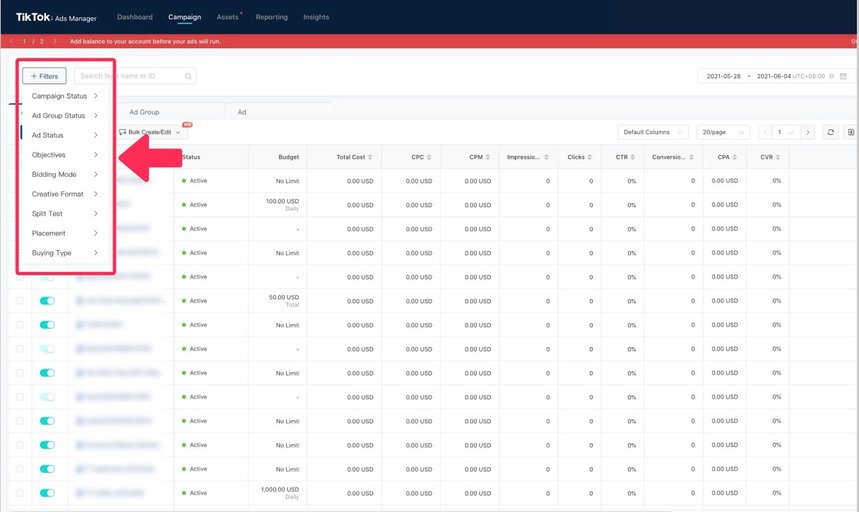The image size is (859, 512).
Task: Click the Filters button
Action: tap(44, 76)
